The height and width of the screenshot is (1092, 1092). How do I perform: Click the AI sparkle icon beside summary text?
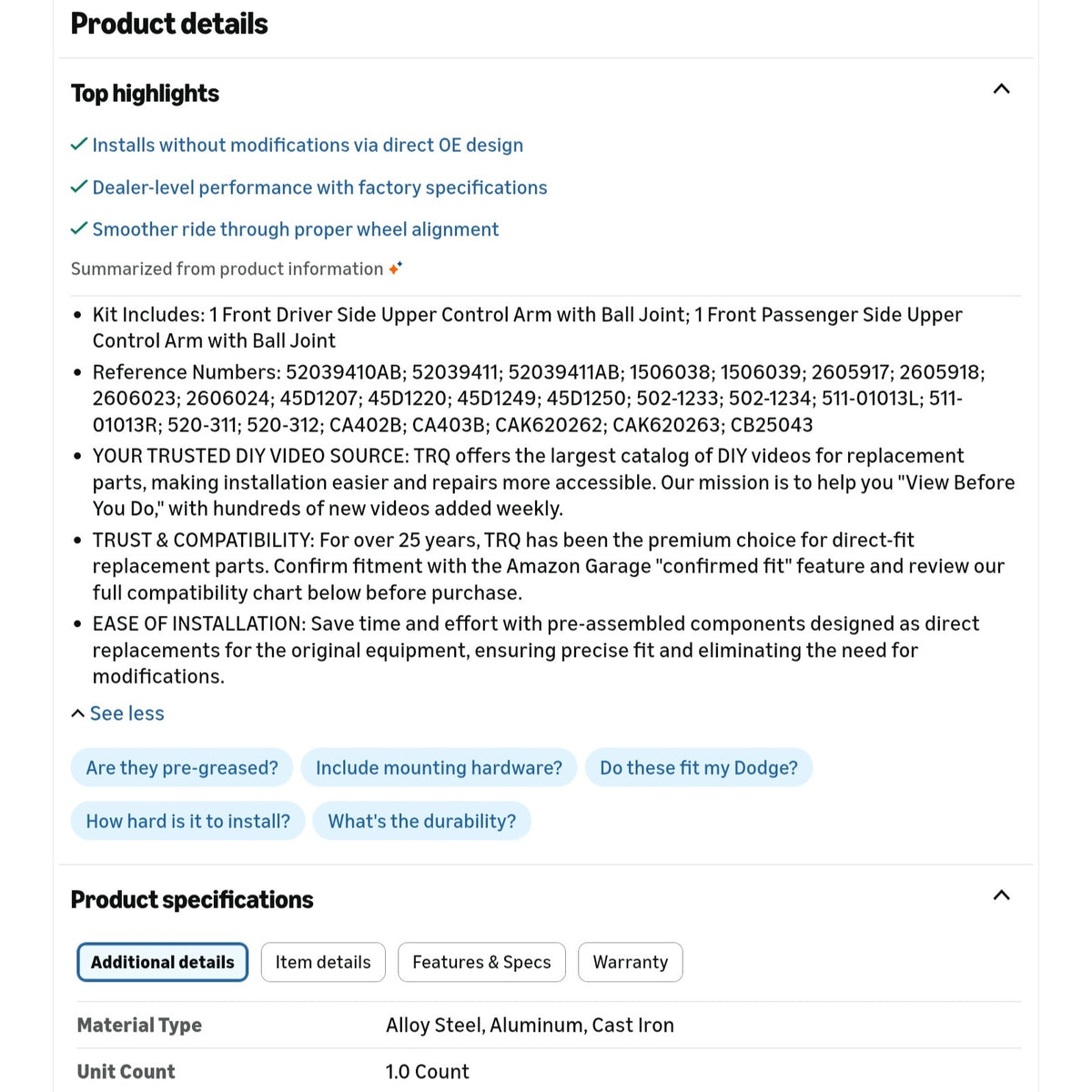pyautogui.click(x=395, y=268)
